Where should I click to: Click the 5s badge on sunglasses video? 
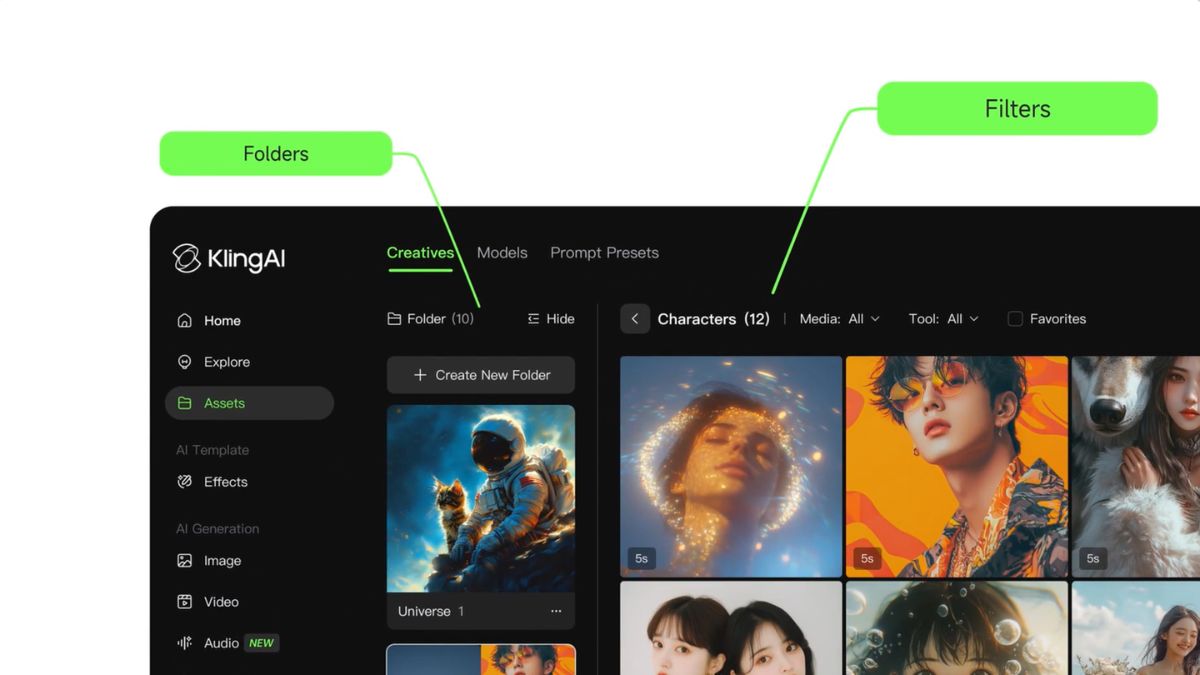pos(867,558)
